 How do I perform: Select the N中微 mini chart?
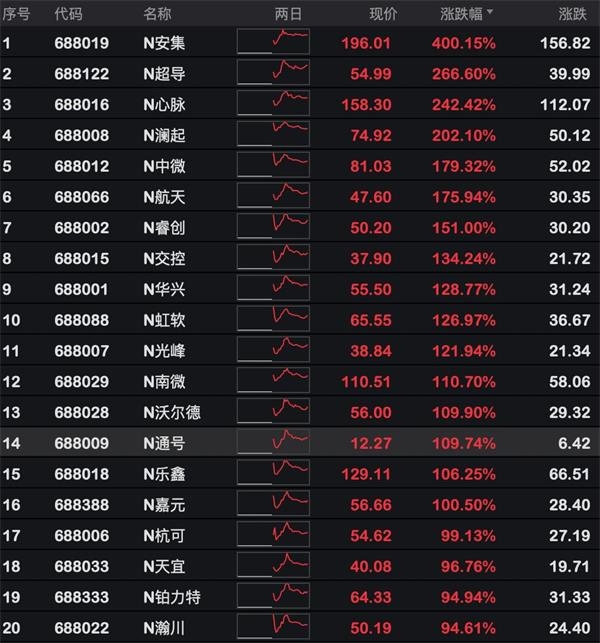pos(273,164)
